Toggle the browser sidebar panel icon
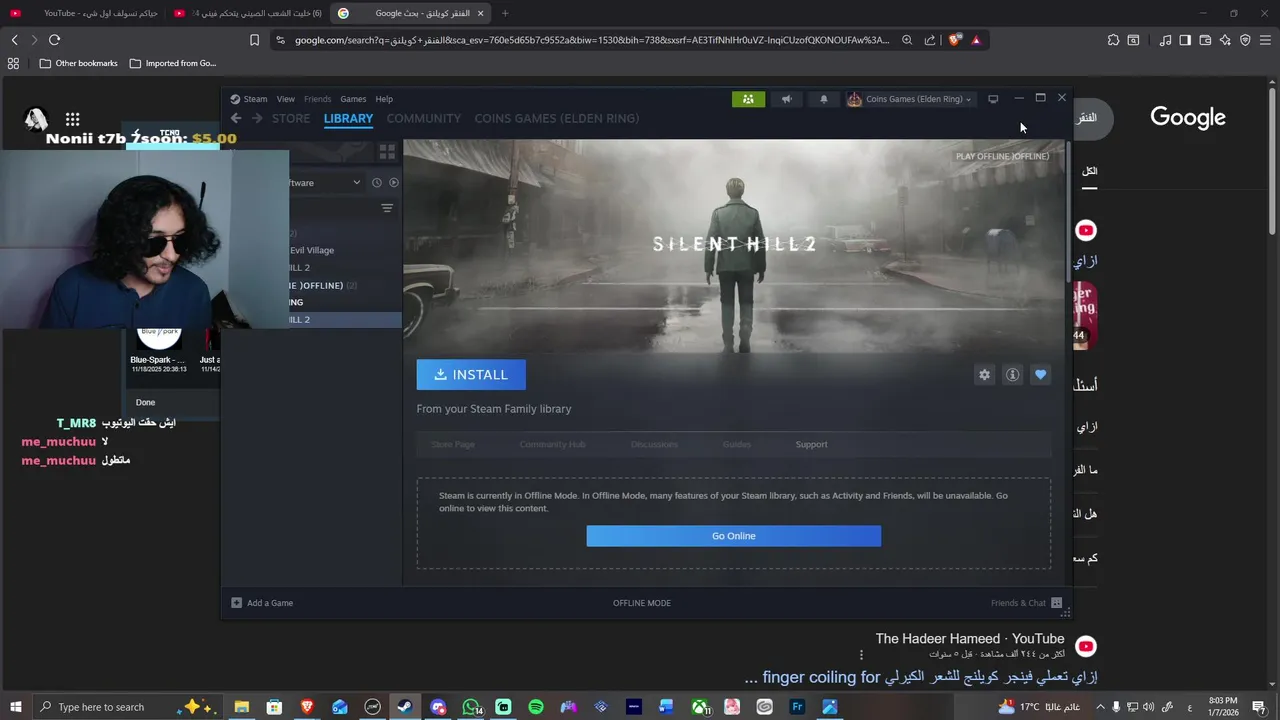This screenshot has width=1280, height=720. [x=1185, y=40]
